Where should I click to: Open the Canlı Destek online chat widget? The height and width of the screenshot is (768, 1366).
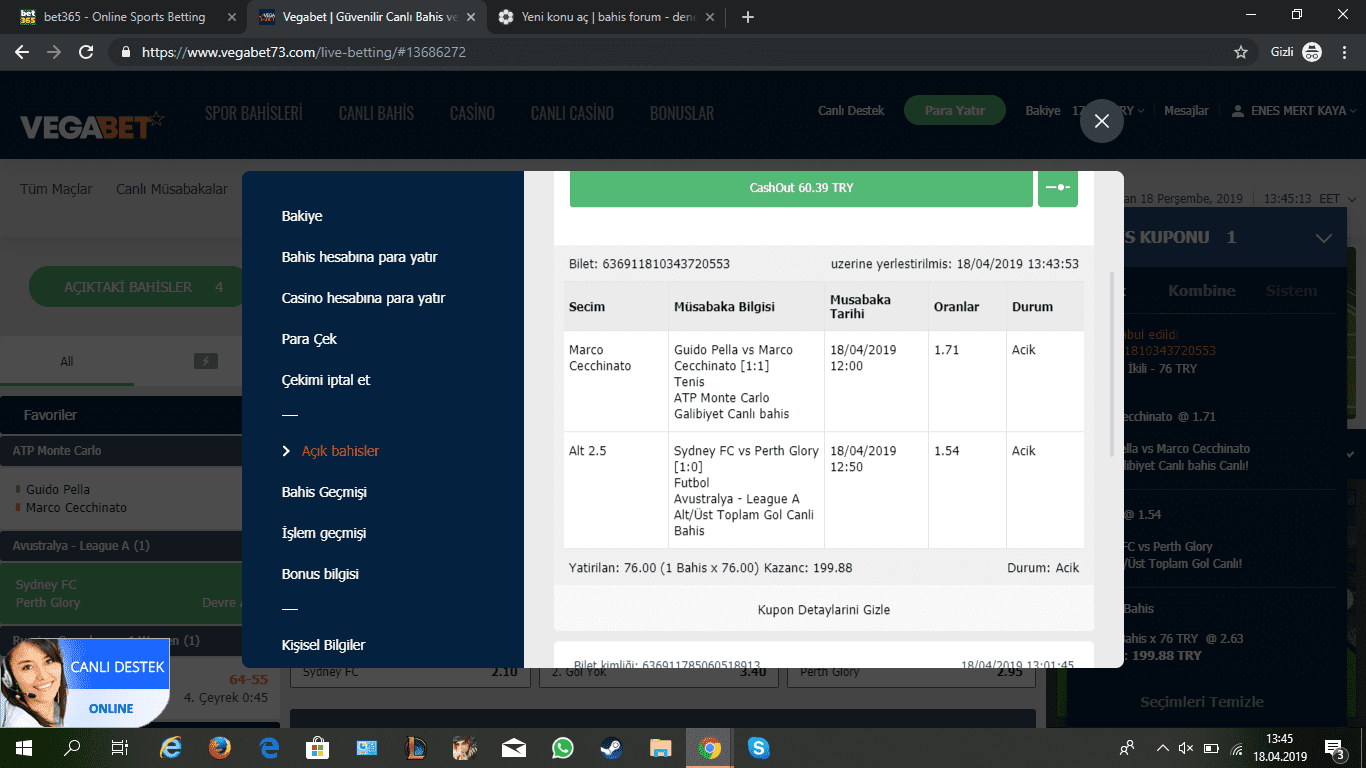coord(84,683)
